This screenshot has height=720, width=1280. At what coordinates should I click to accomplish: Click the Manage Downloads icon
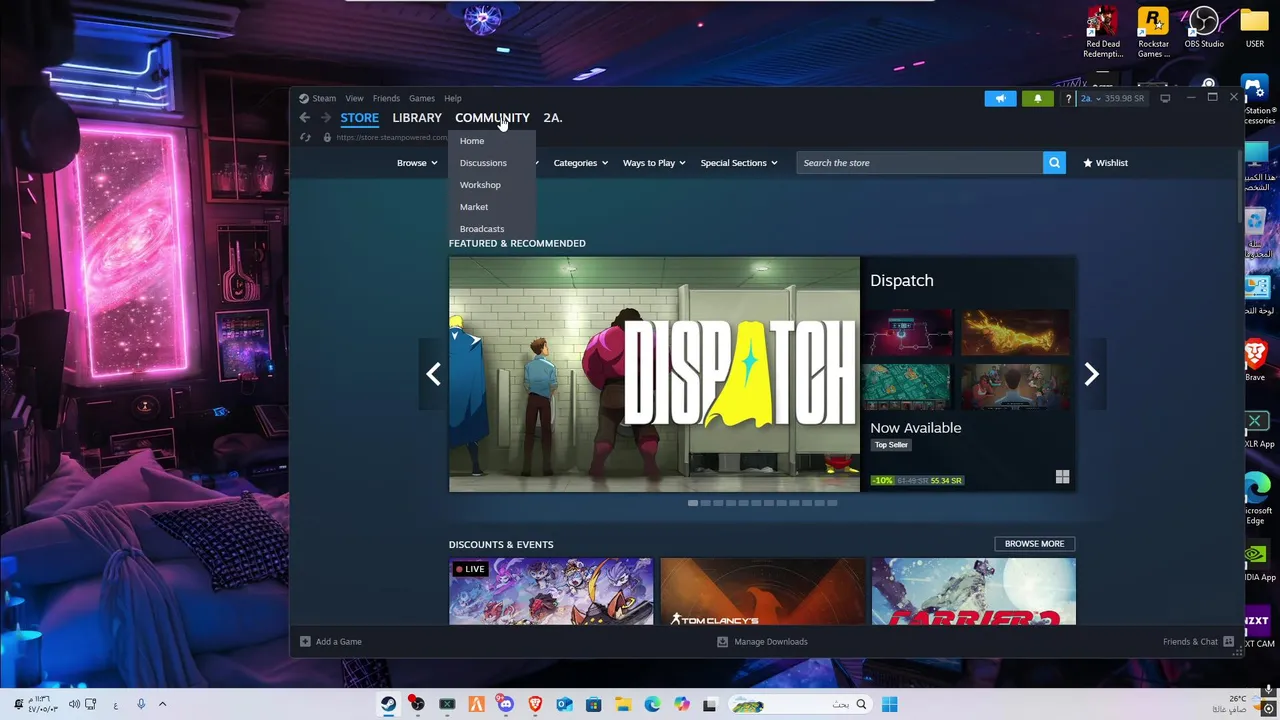coord(722,642)
